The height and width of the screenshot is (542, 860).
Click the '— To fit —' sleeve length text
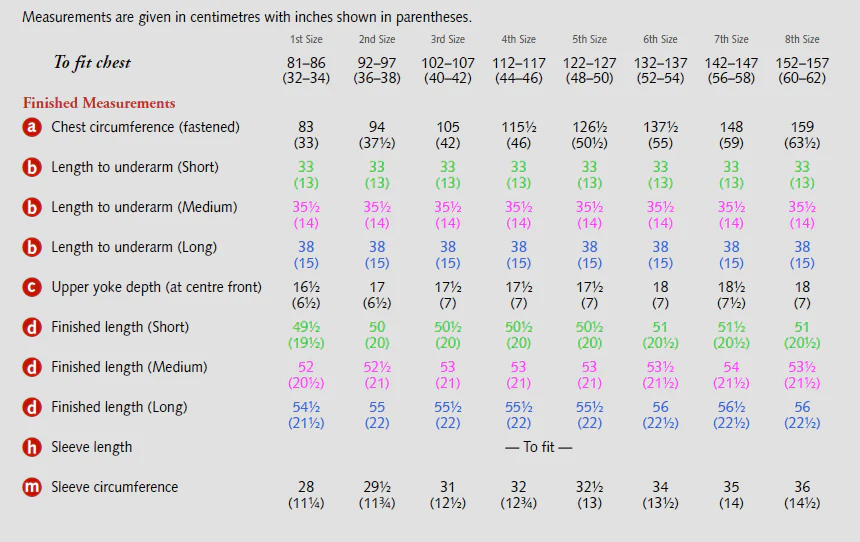pos(539,447)
